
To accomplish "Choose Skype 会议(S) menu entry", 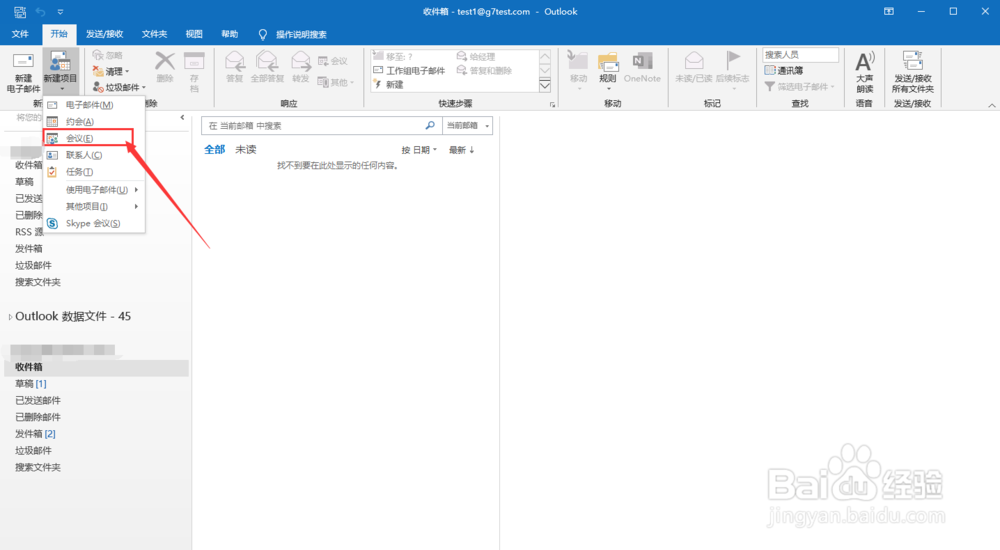I will point(93,223).
